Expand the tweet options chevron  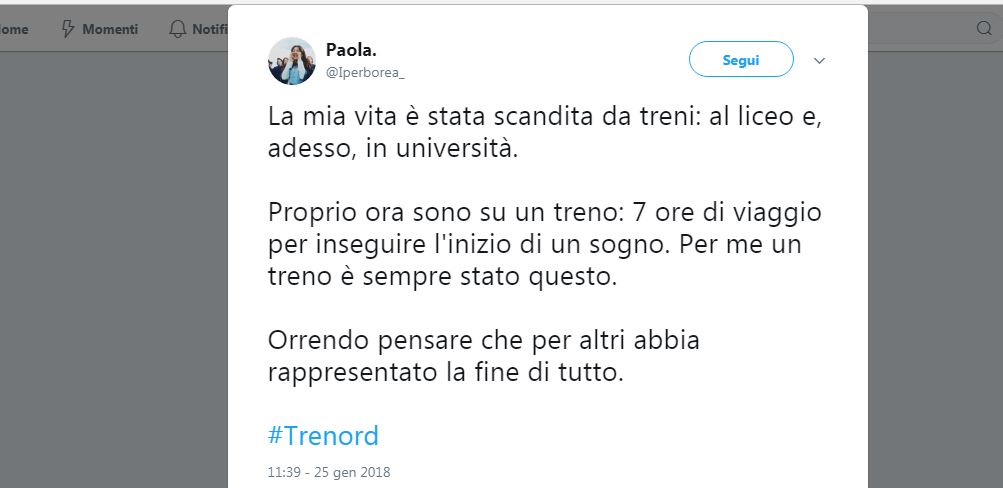click(820, 60)
